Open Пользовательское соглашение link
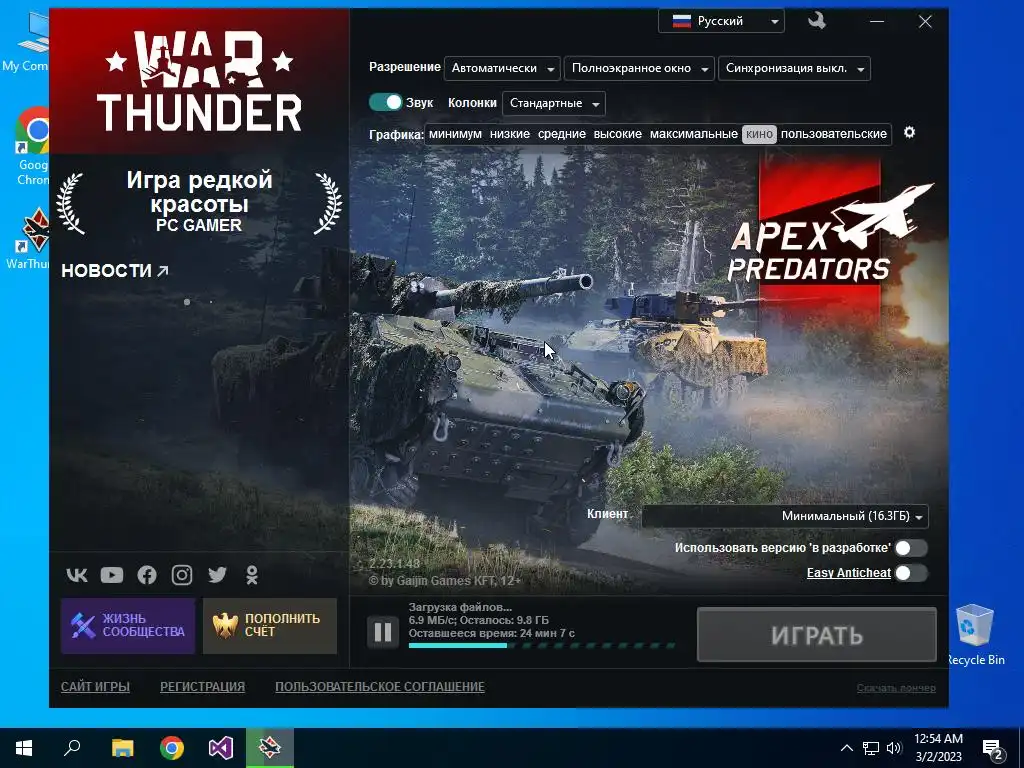 coord(380,687)
